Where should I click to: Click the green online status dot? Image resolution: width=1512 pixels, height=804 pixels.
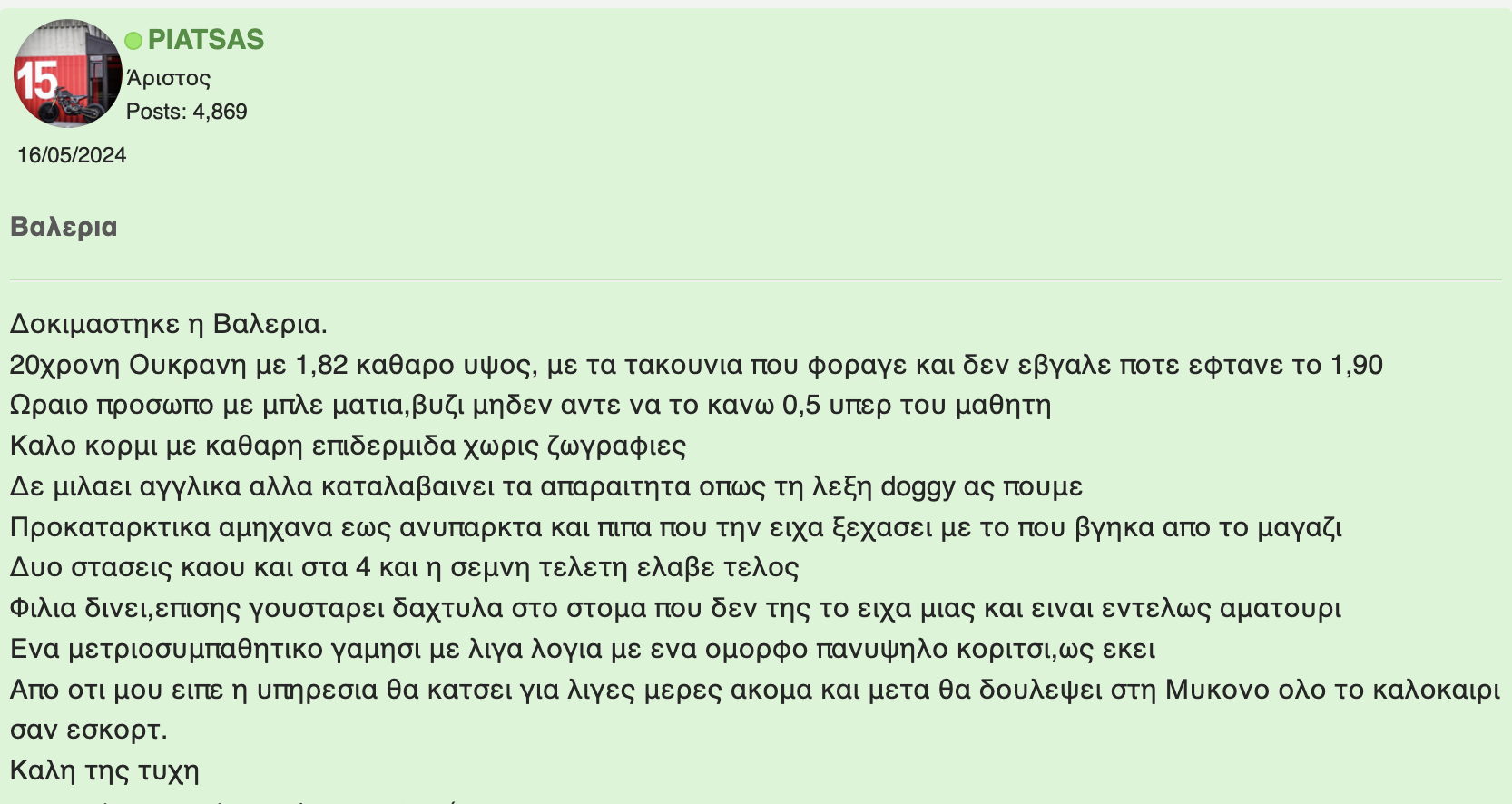coord(133,41)
